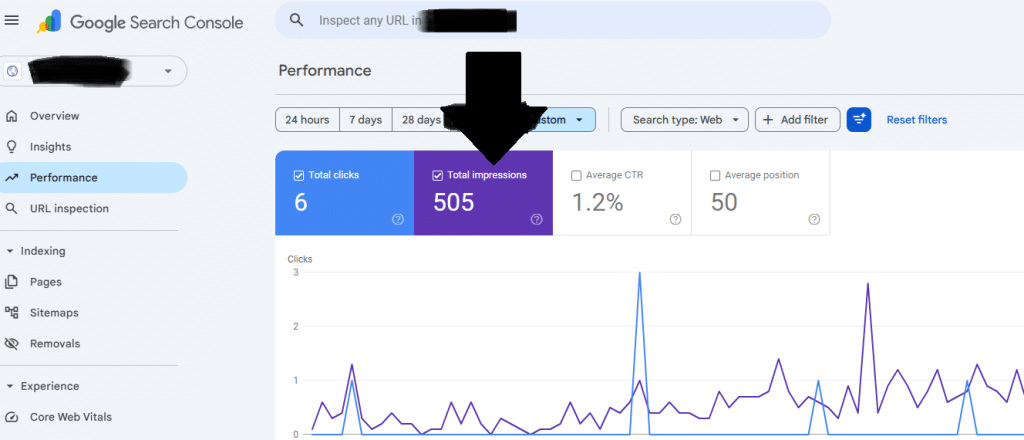This screenshot has height=440, width=1024.
Task: Toggle the Total impressions checkbox
Action: (438, 175)
